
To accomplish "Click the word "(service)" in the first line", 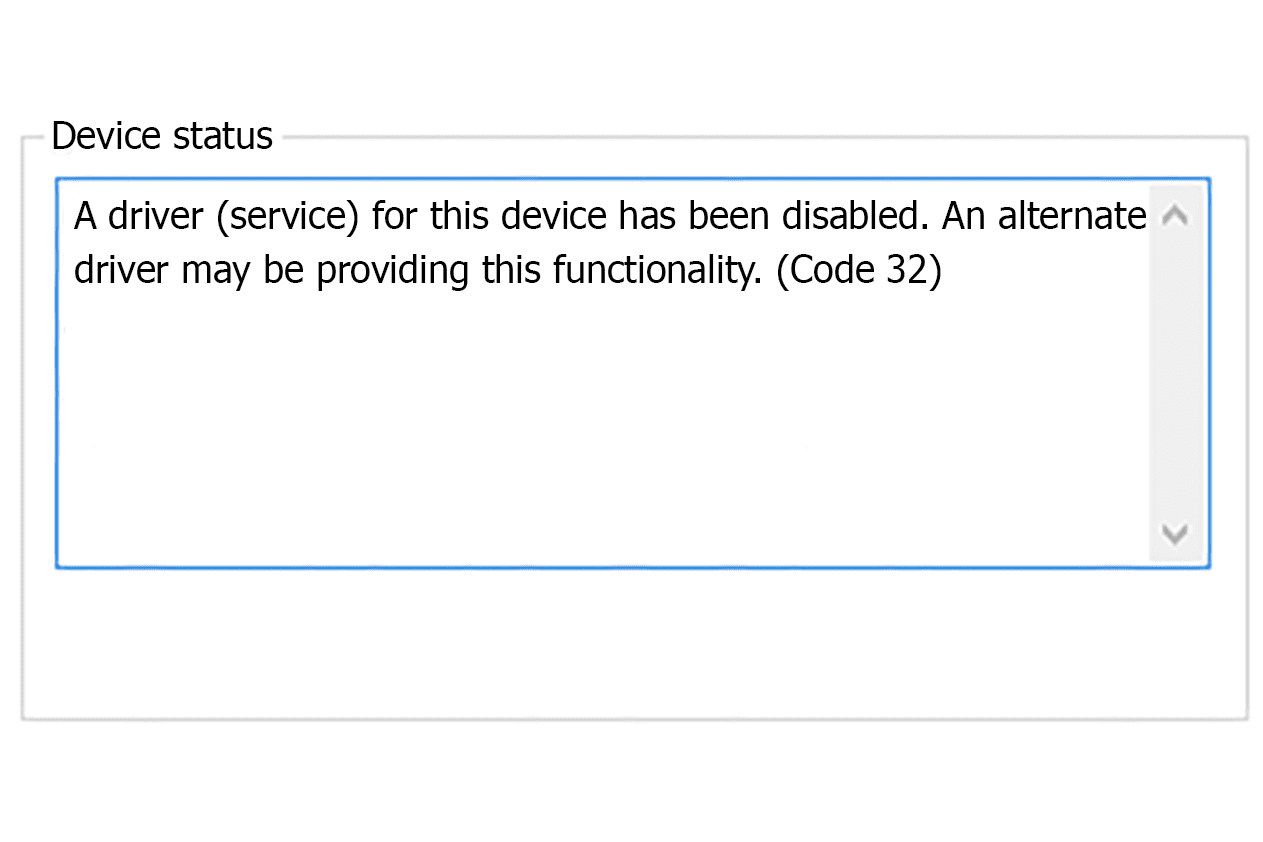I will click(286, 216).
